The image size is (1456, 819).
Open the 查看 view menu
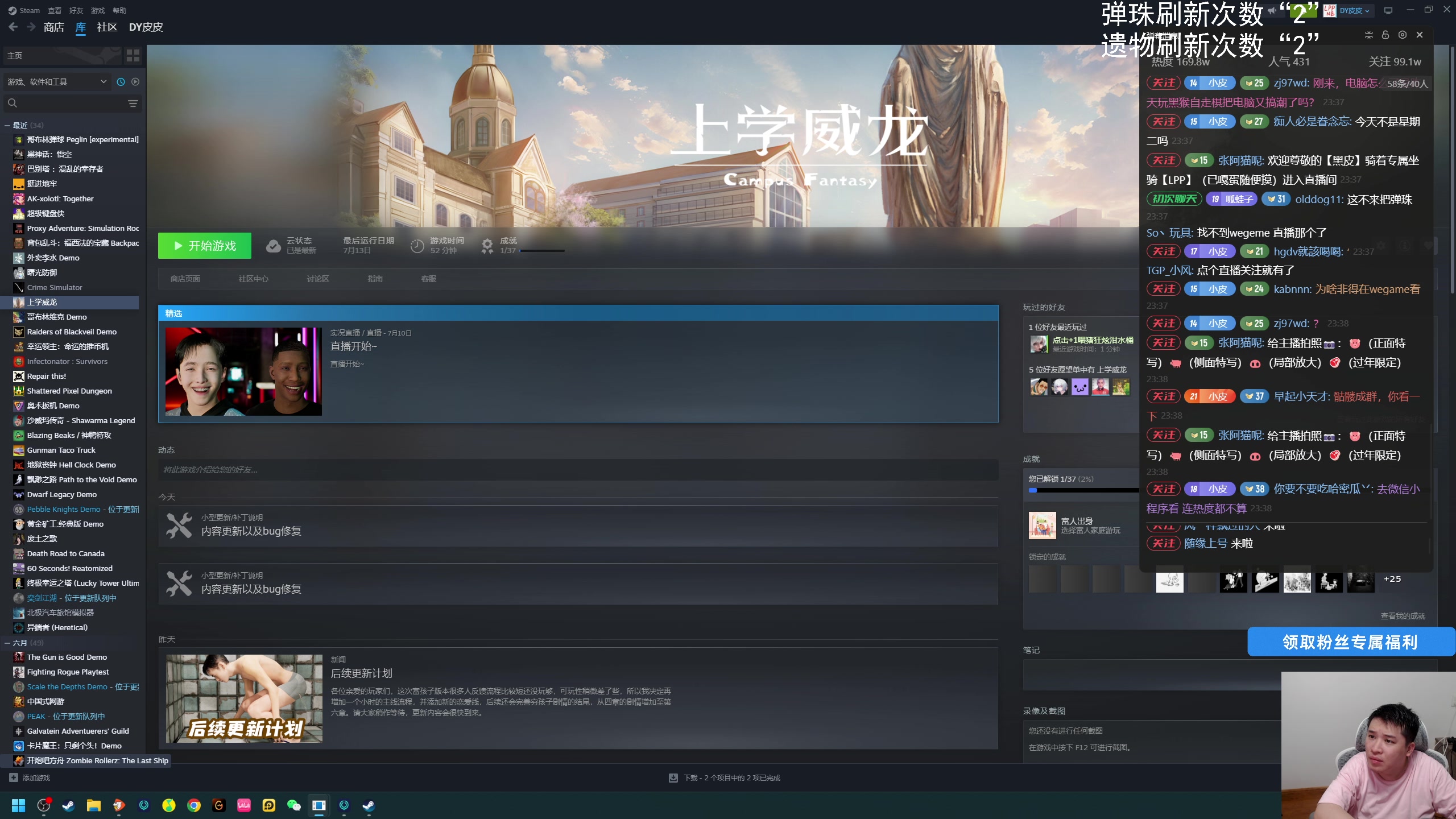point(55,10)
